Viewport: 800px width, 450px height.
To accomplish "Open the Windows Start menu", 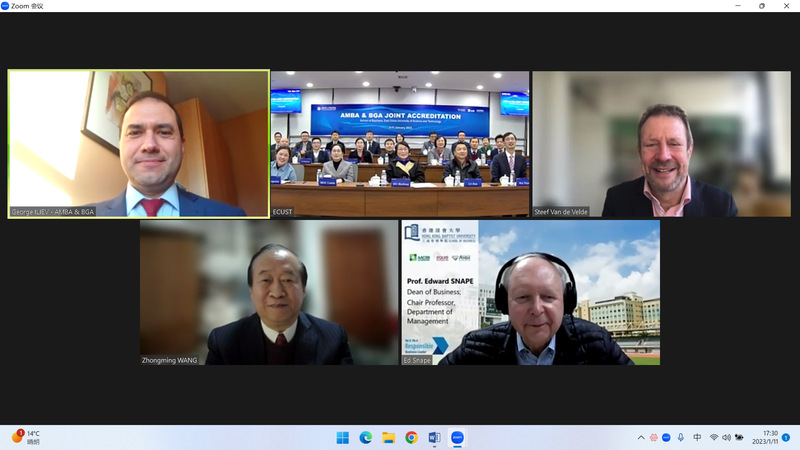I will click(x=342, y=438).
